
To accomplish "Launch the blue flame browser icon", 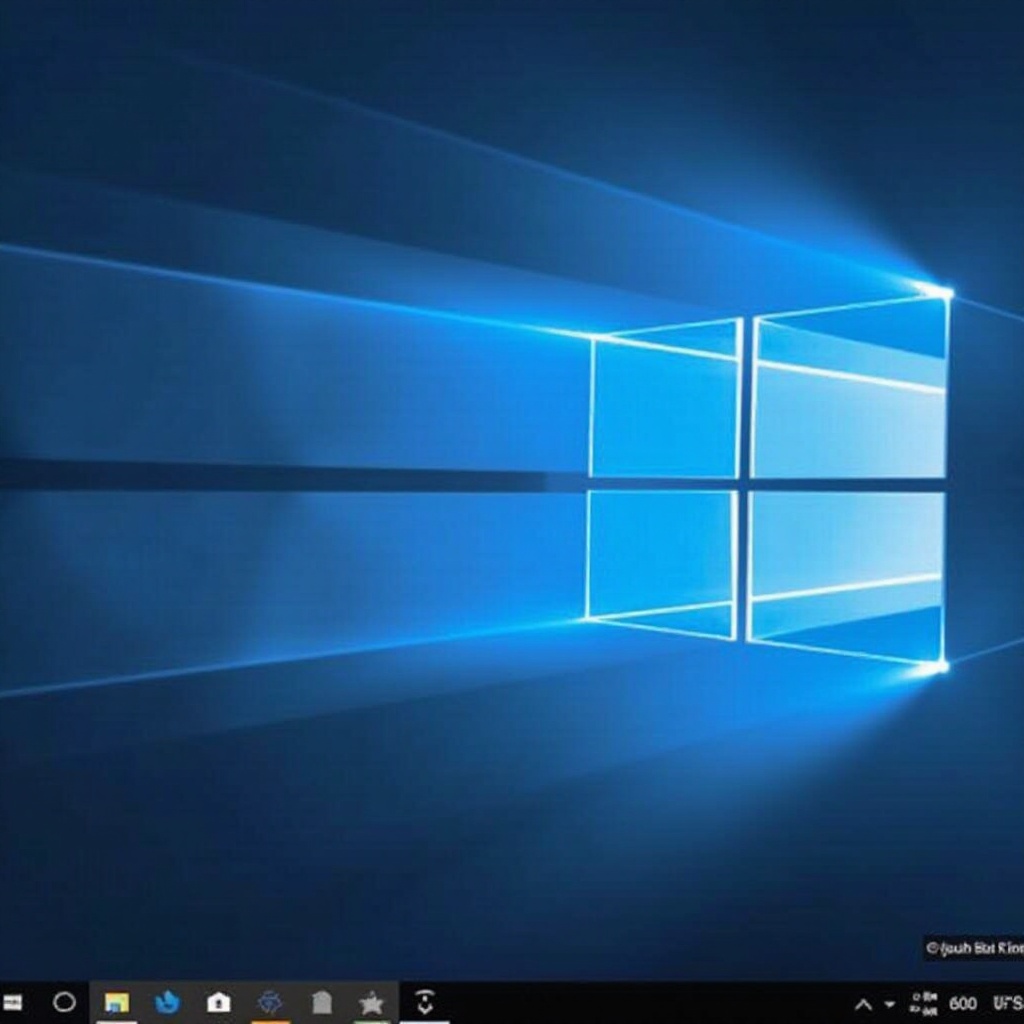I will [x=168, y=1002].
